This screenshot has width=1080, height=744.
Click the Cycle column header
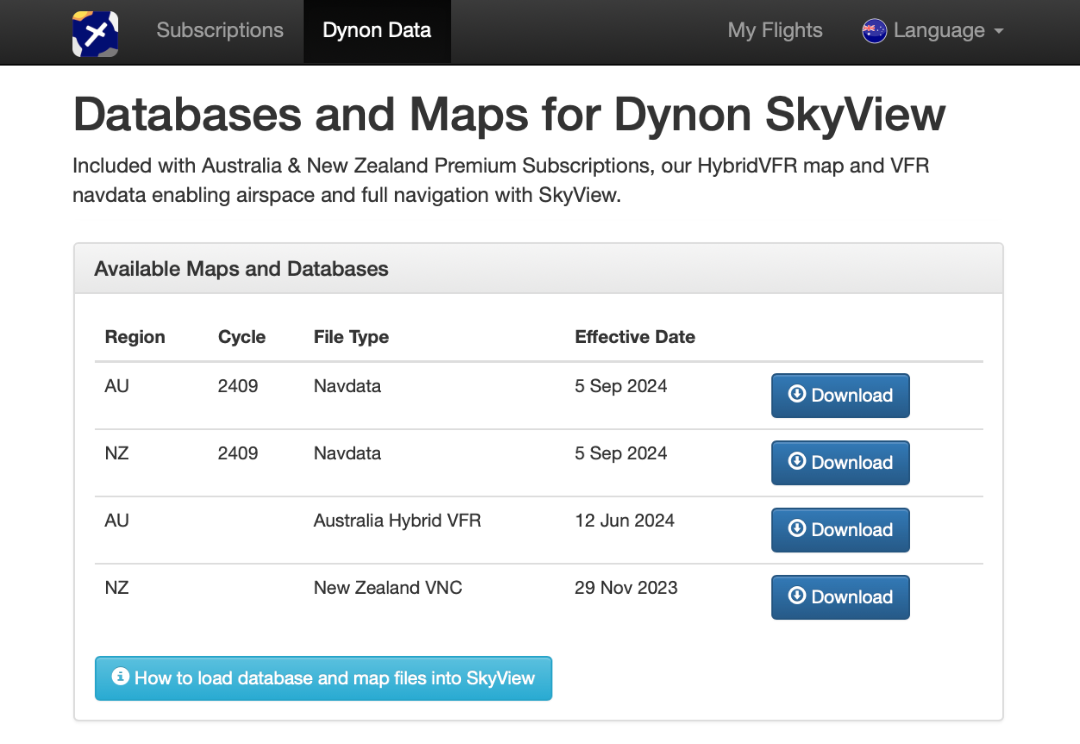[241, 337]
